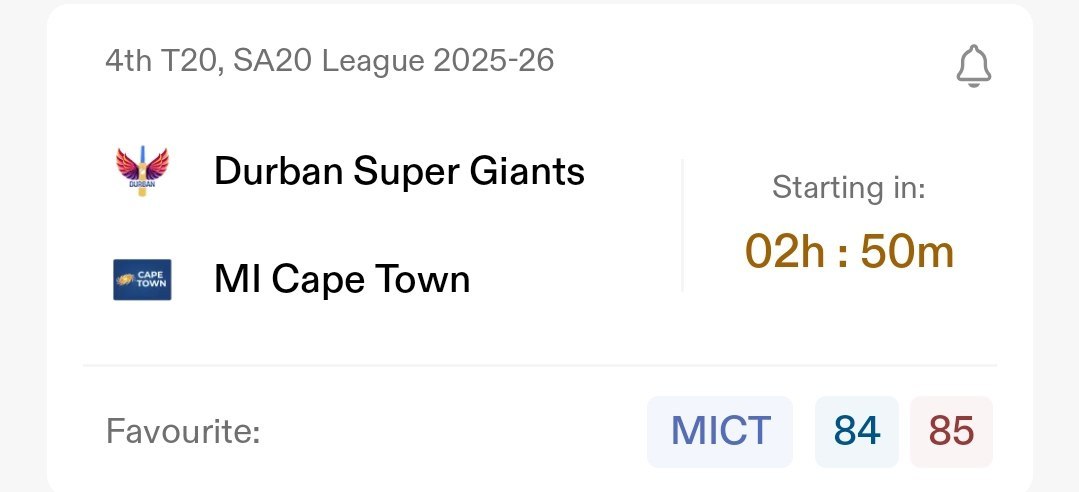Image resolution: width=1079 pixels, height=492 pixels.
Task: Open MI Cape Town team name
Action: point(342,280)
